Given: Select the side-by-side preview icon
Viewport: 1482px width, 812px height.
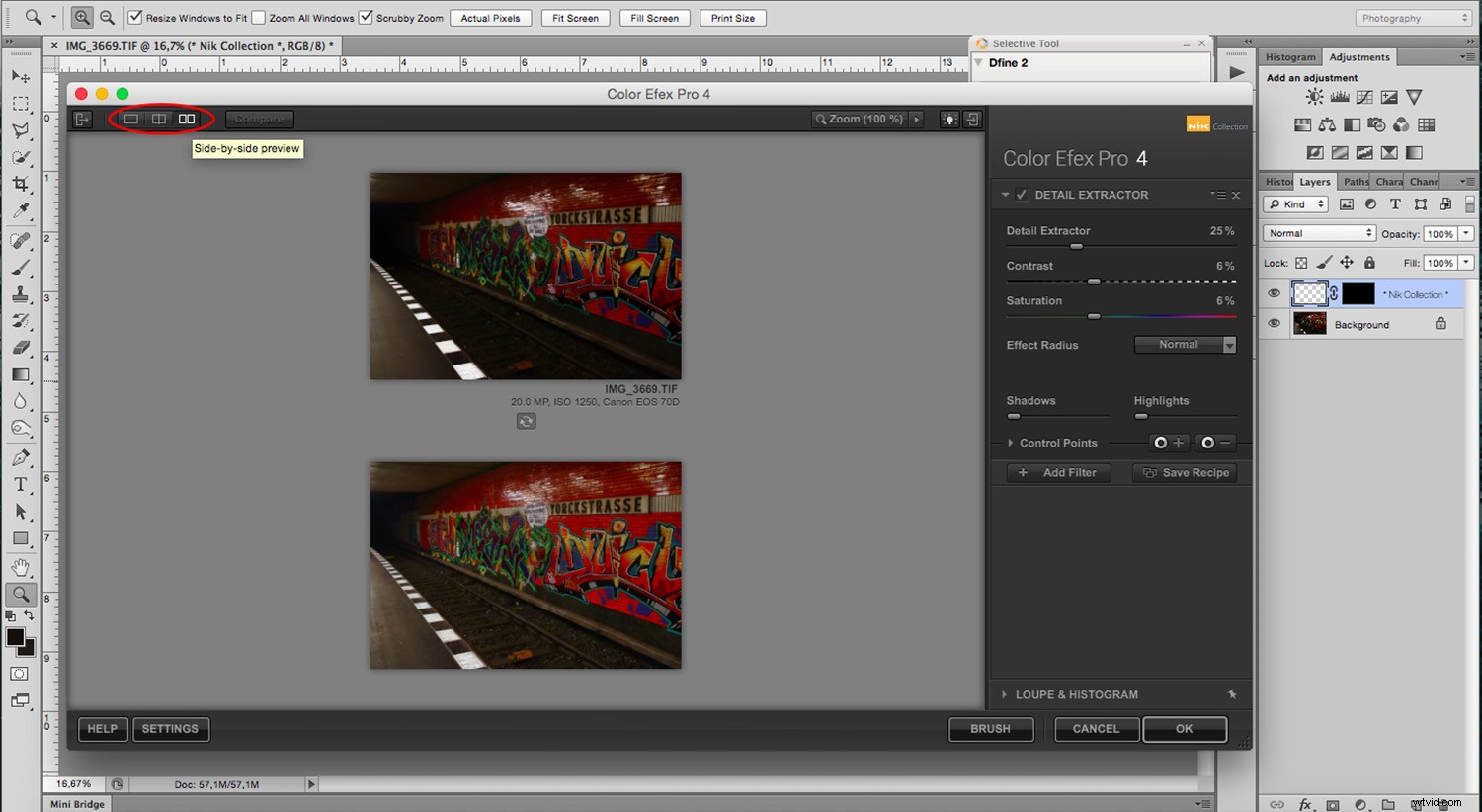Looking at the screenshot, I should [x=187, y=119].
